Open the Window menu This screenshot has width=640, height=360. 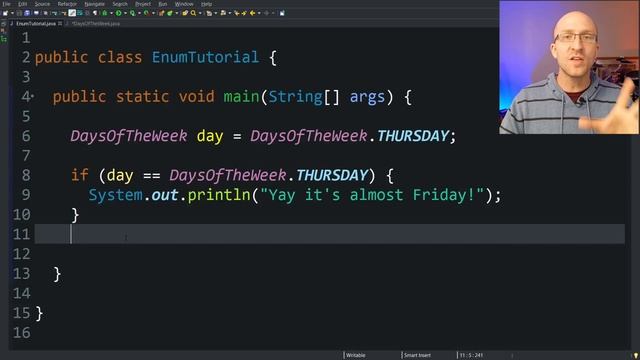click(x=184, y=4)
